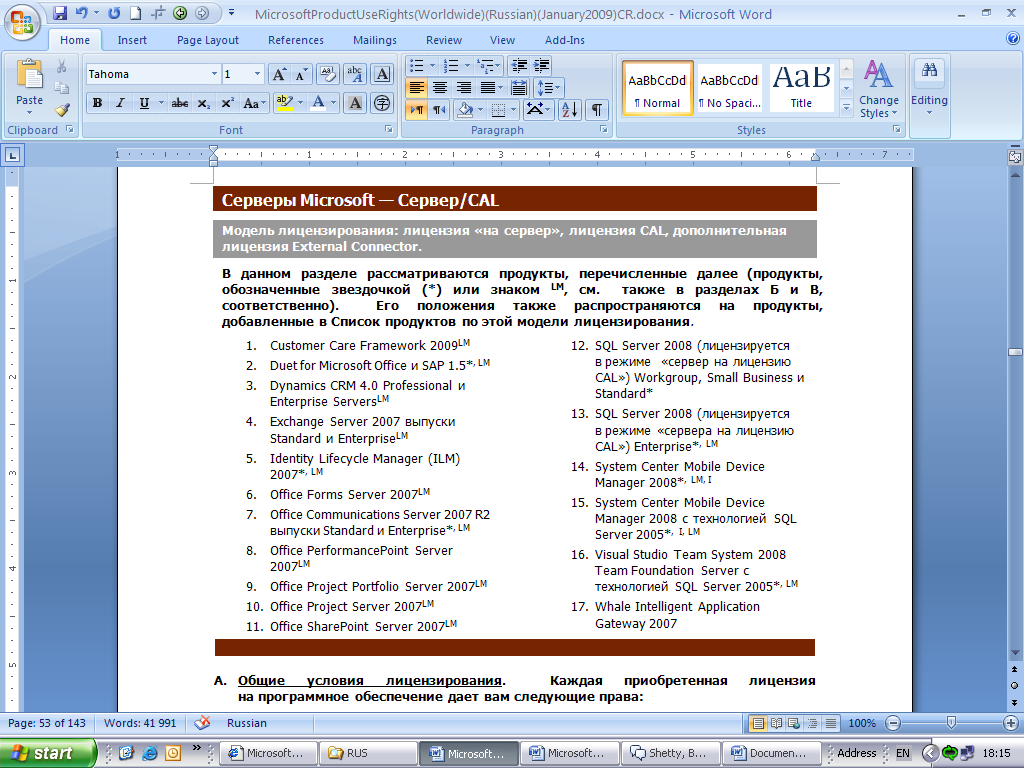1024x768 pixels.
Task: Open the Review tab
Action: (x=444, y=40)
